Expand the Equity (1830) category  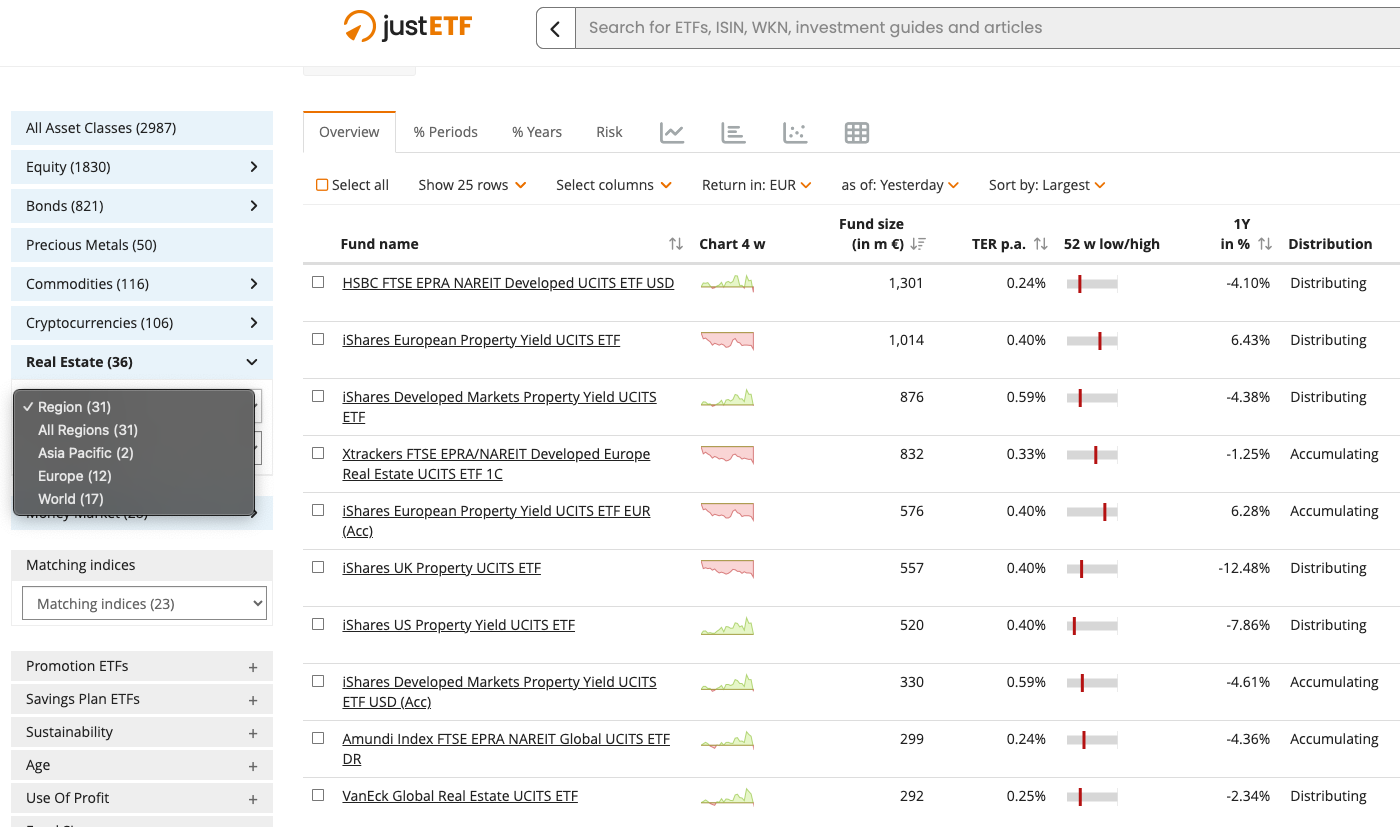[x=142, y=167]
